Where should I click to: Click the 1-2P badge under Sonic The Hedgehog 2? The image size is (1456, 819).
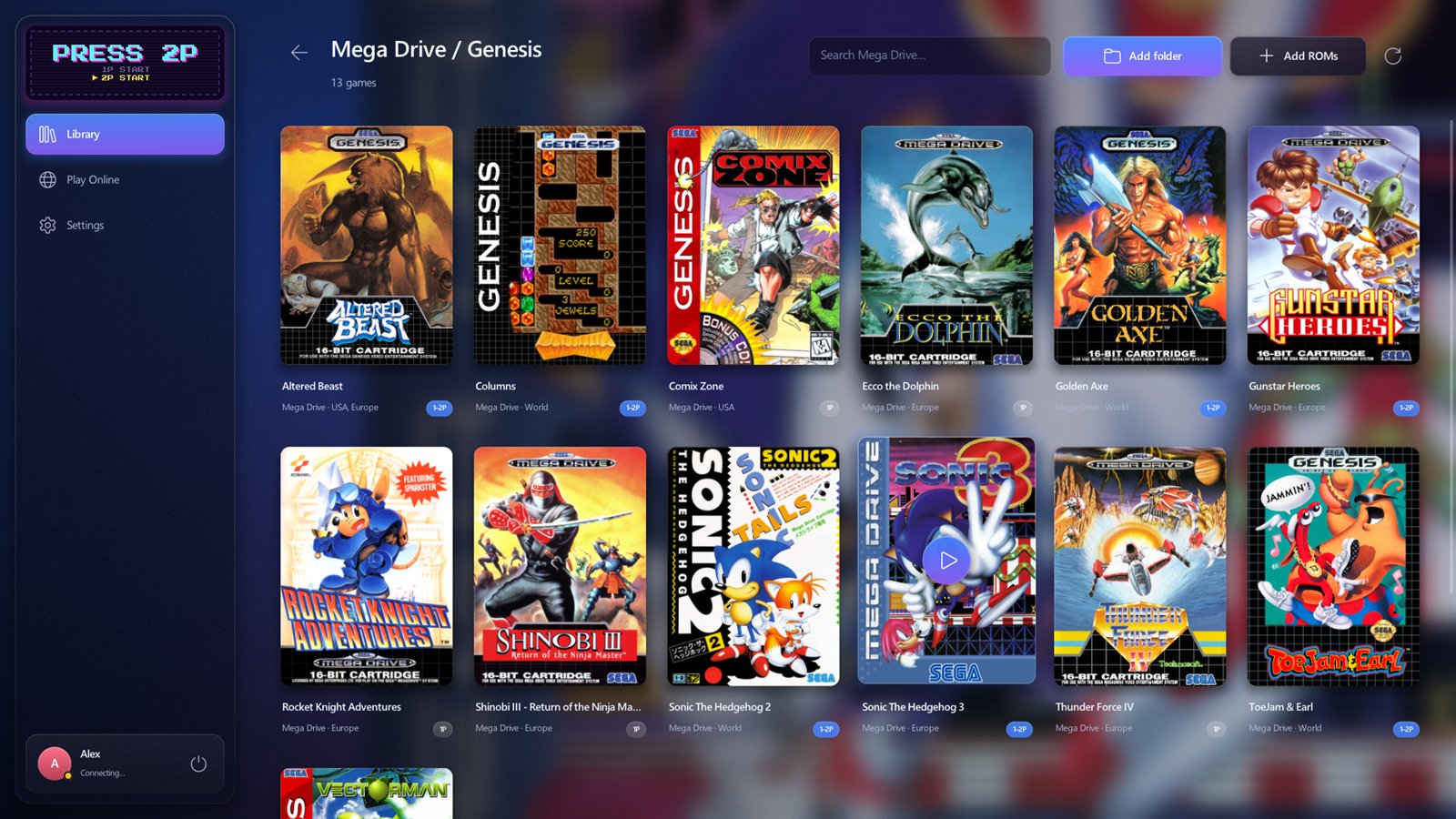[x=826, y=729]
